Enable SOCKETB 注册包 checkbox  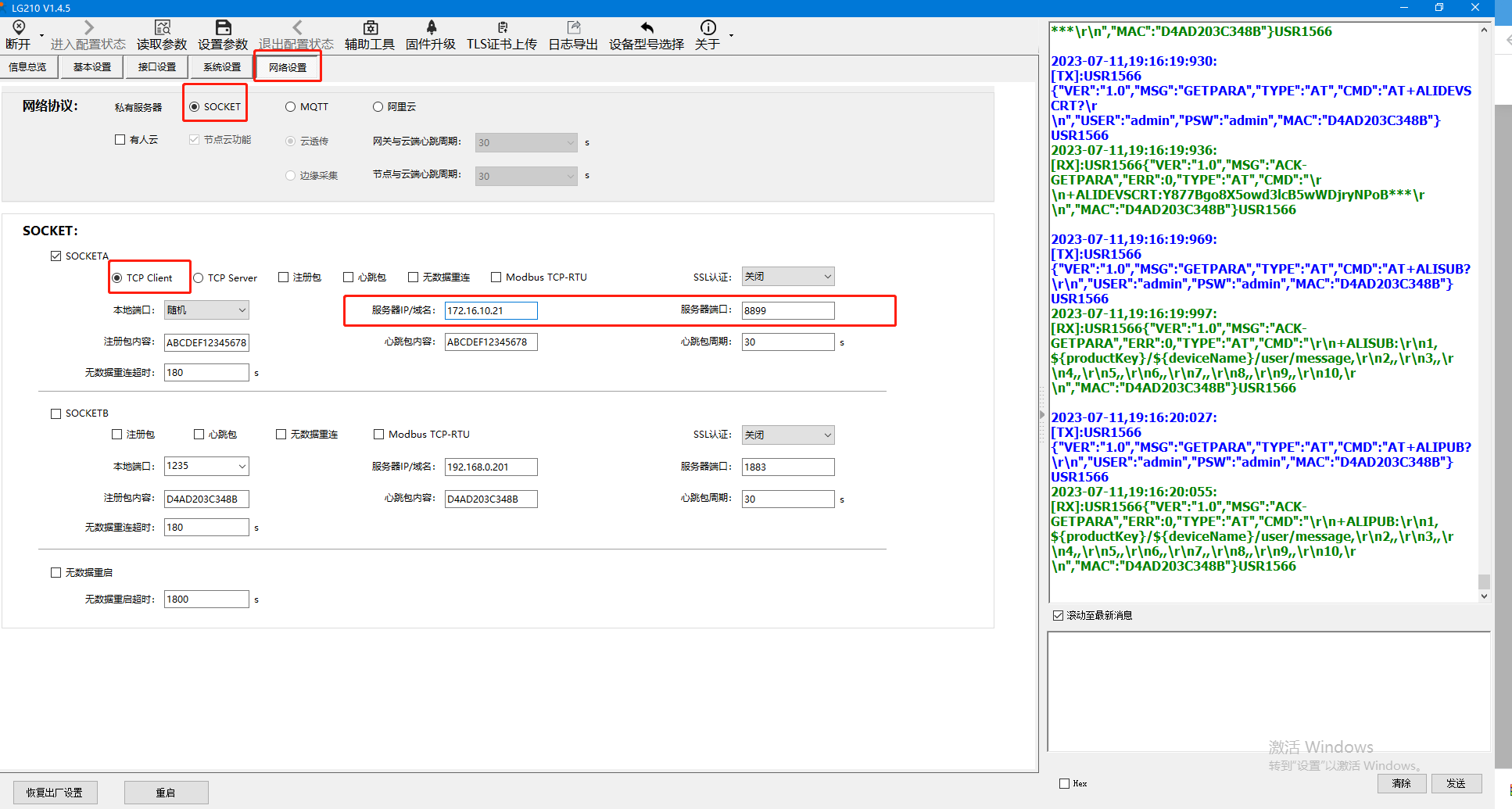pos(116,435)
